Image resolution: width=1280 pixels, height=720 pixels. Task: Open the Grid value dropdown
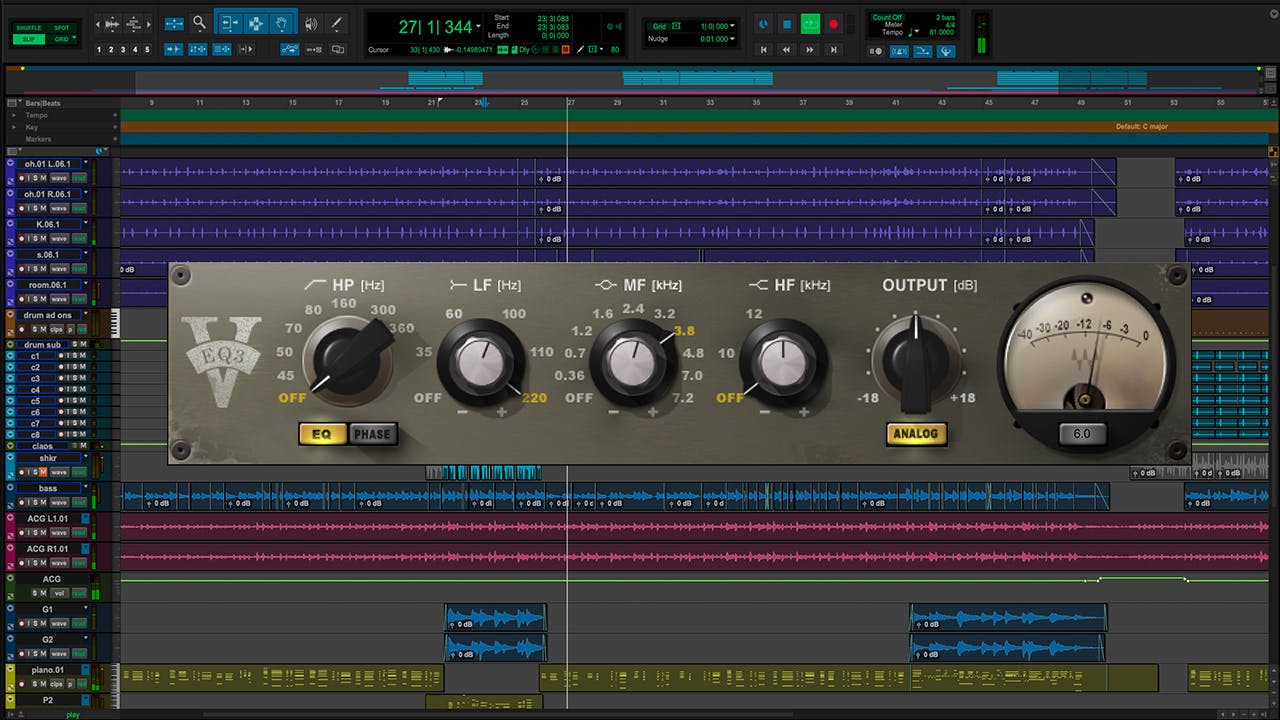[732, 26]
